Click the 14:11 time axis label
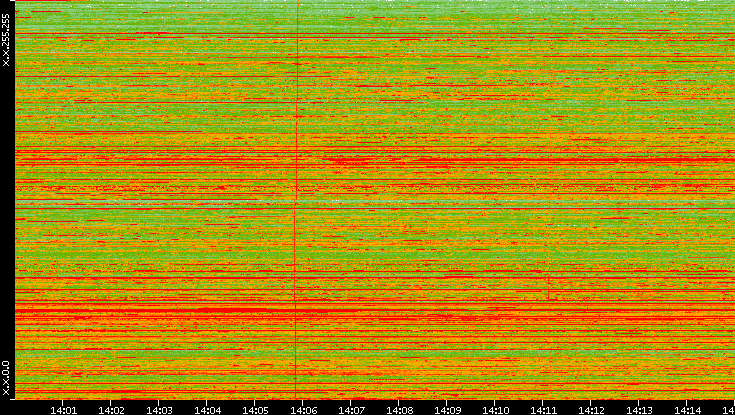The width and height of the screenshot is (735, 415). click(542, 410)
